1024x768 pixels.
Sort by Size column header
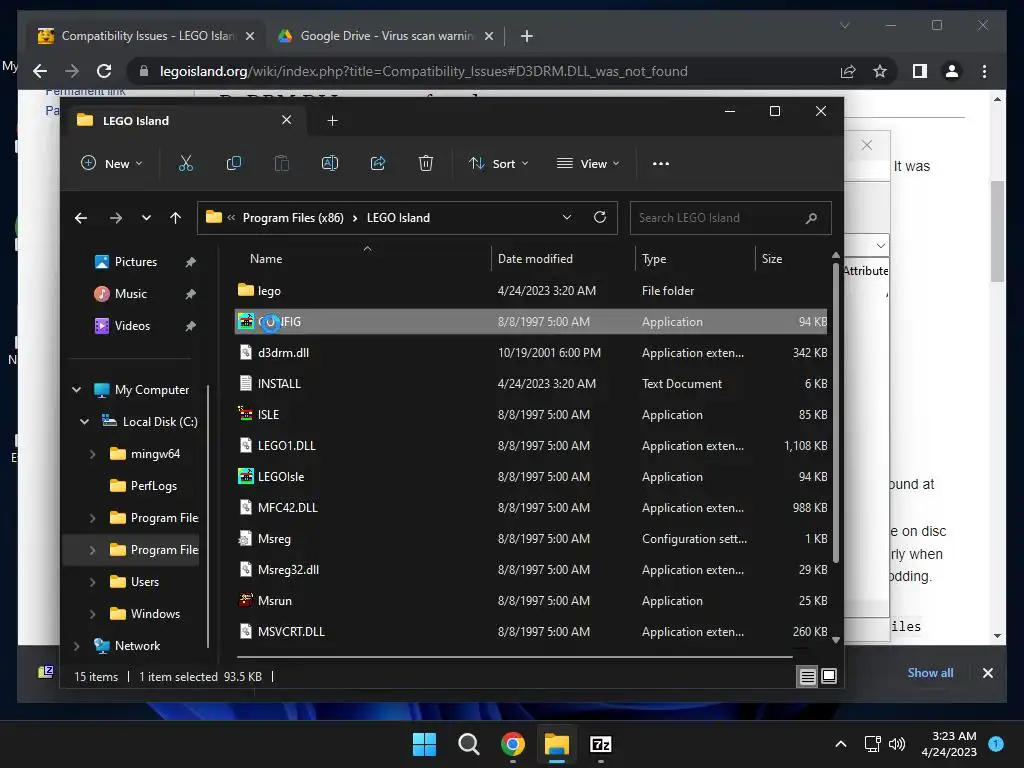point(772,259)
